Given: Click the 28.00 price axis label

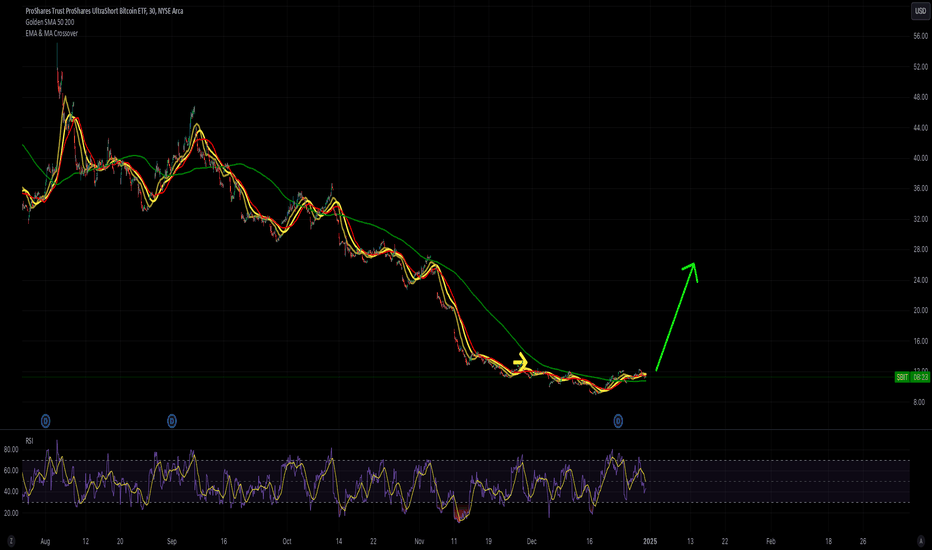Looking at the screenshot, I should click(x=920, y=249).
